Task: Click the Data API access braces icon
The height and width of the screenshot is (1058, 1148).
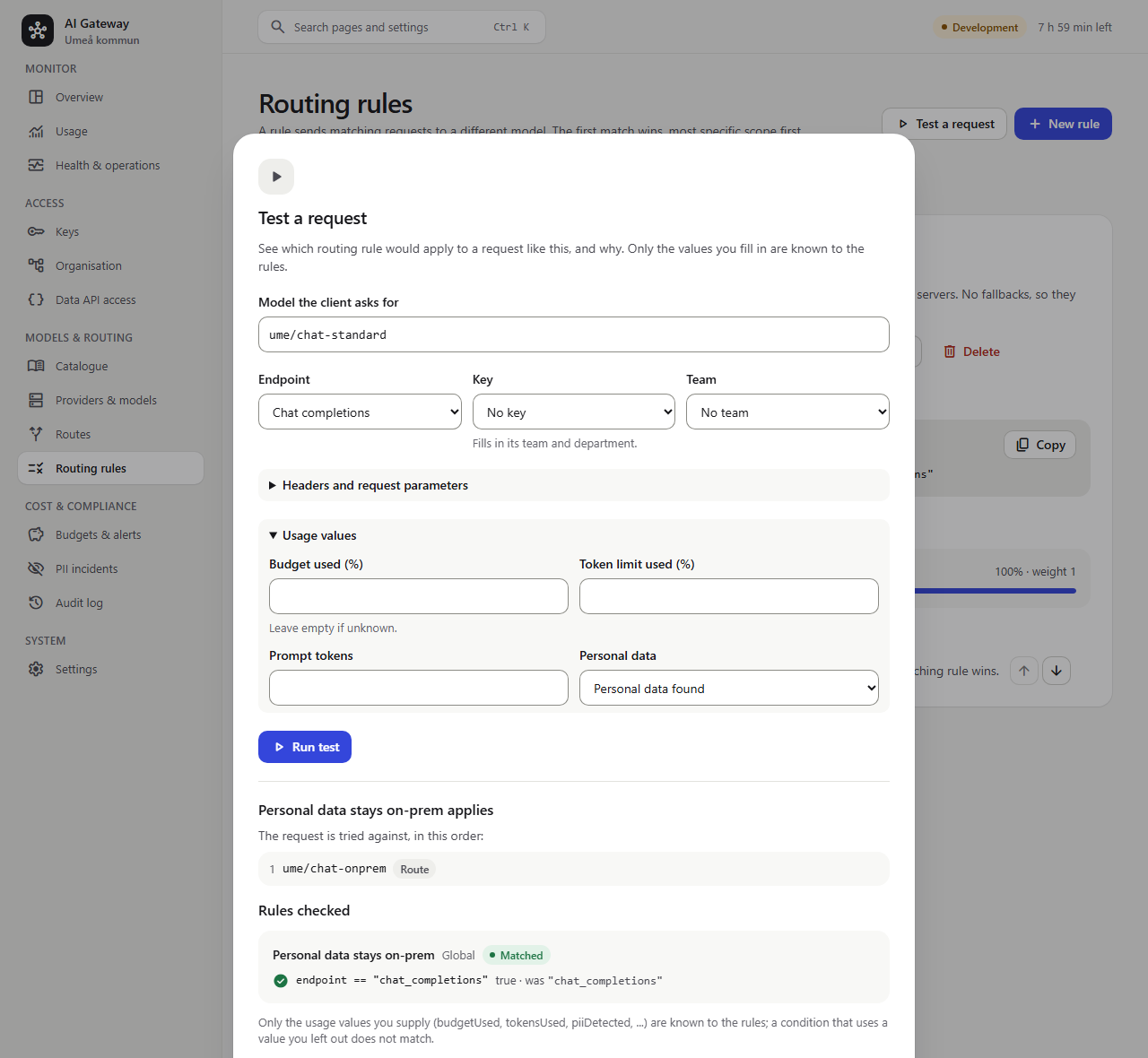Action: 36,299
